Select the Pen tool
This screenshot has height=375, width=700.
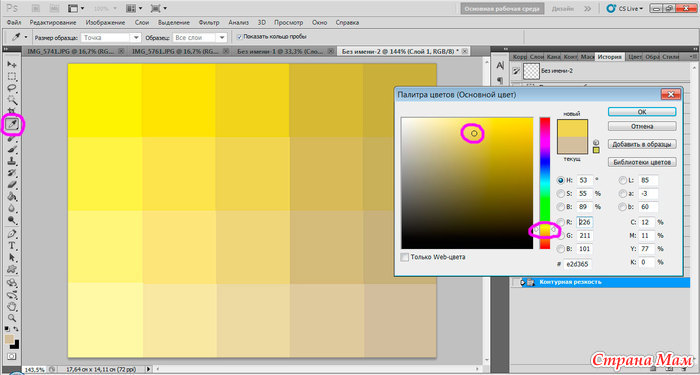(x=12, y=233)
